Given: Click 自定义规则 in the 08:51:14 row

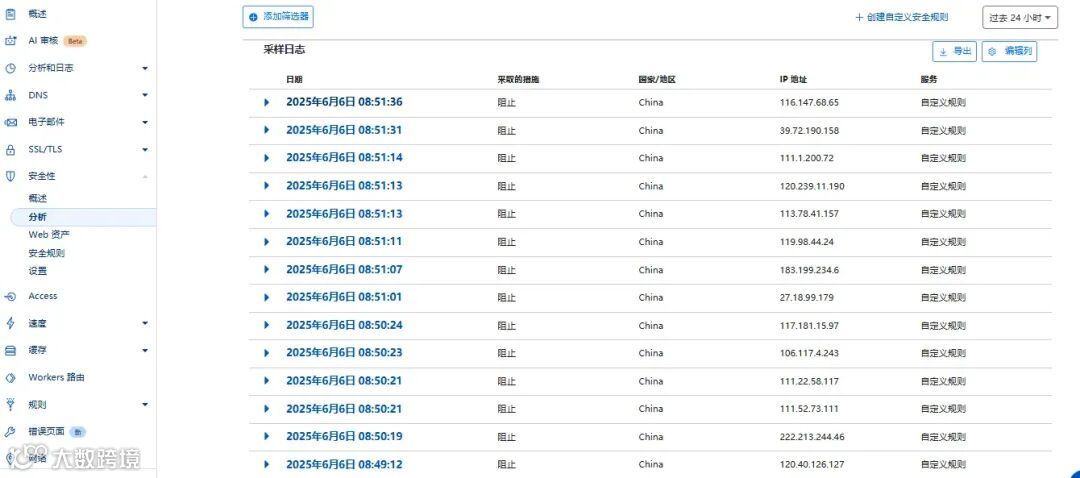Looking at the screenshot, I should click(943, 158).
